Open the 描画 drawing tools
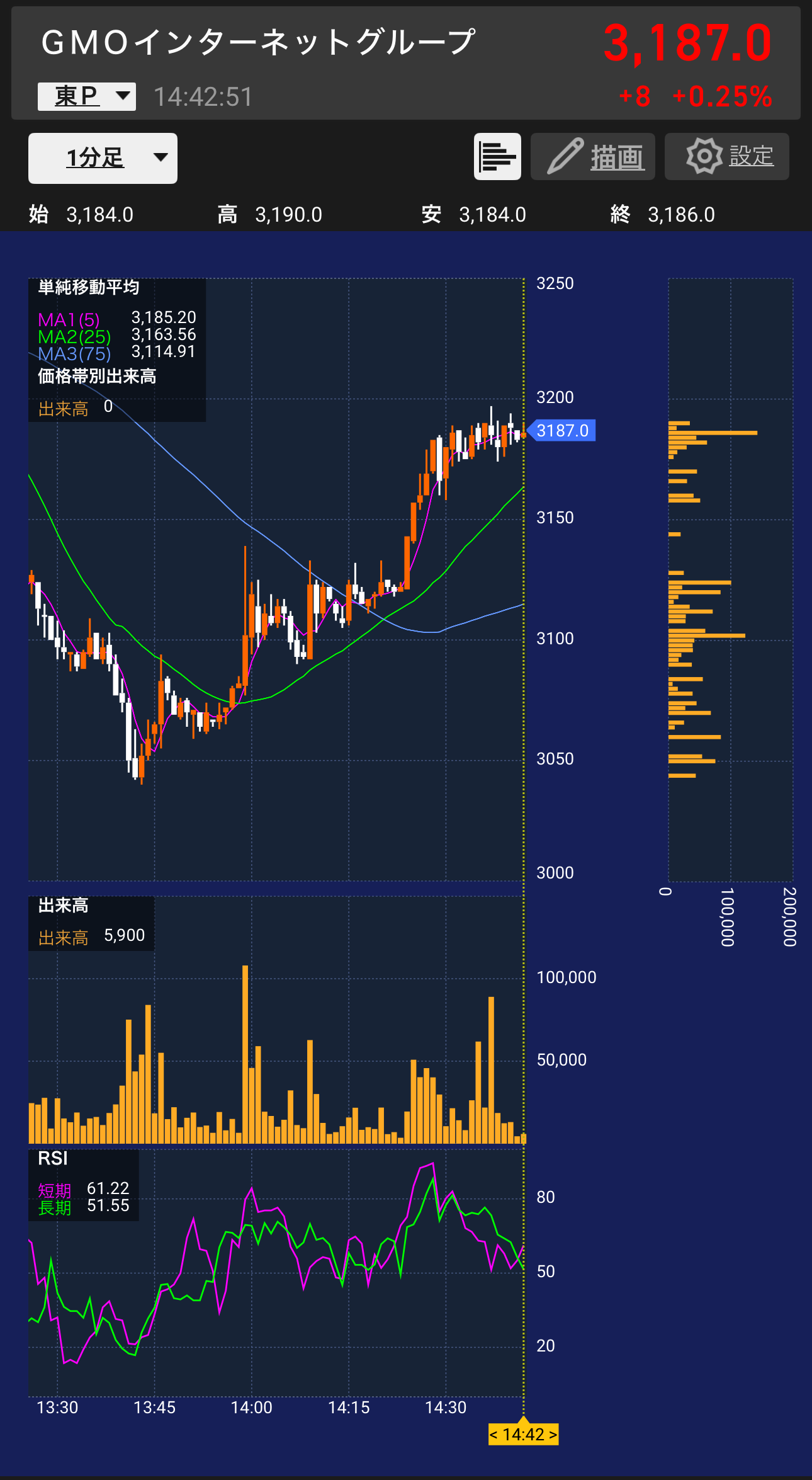Image resolution: width=812 pixels, height=1480 pixels. [592, 157]
